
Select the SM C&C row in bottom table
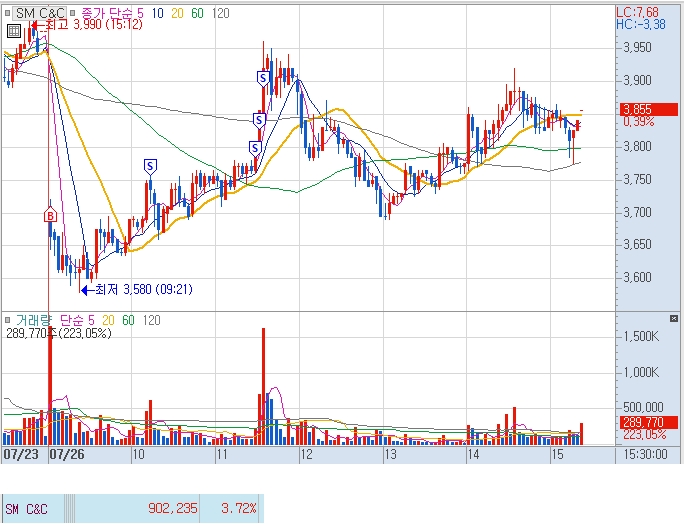[x=133, y=509]
